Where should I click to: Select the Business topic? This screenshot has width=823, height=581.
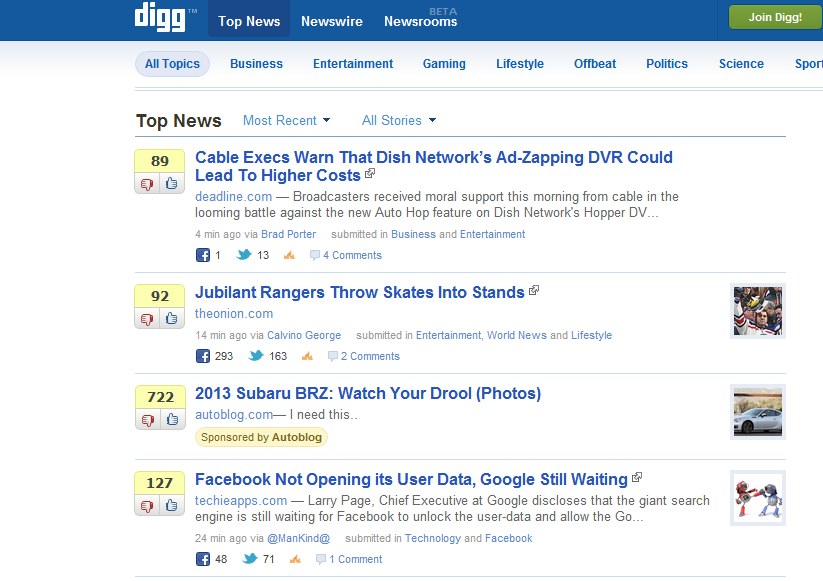(x=256, y=64)
